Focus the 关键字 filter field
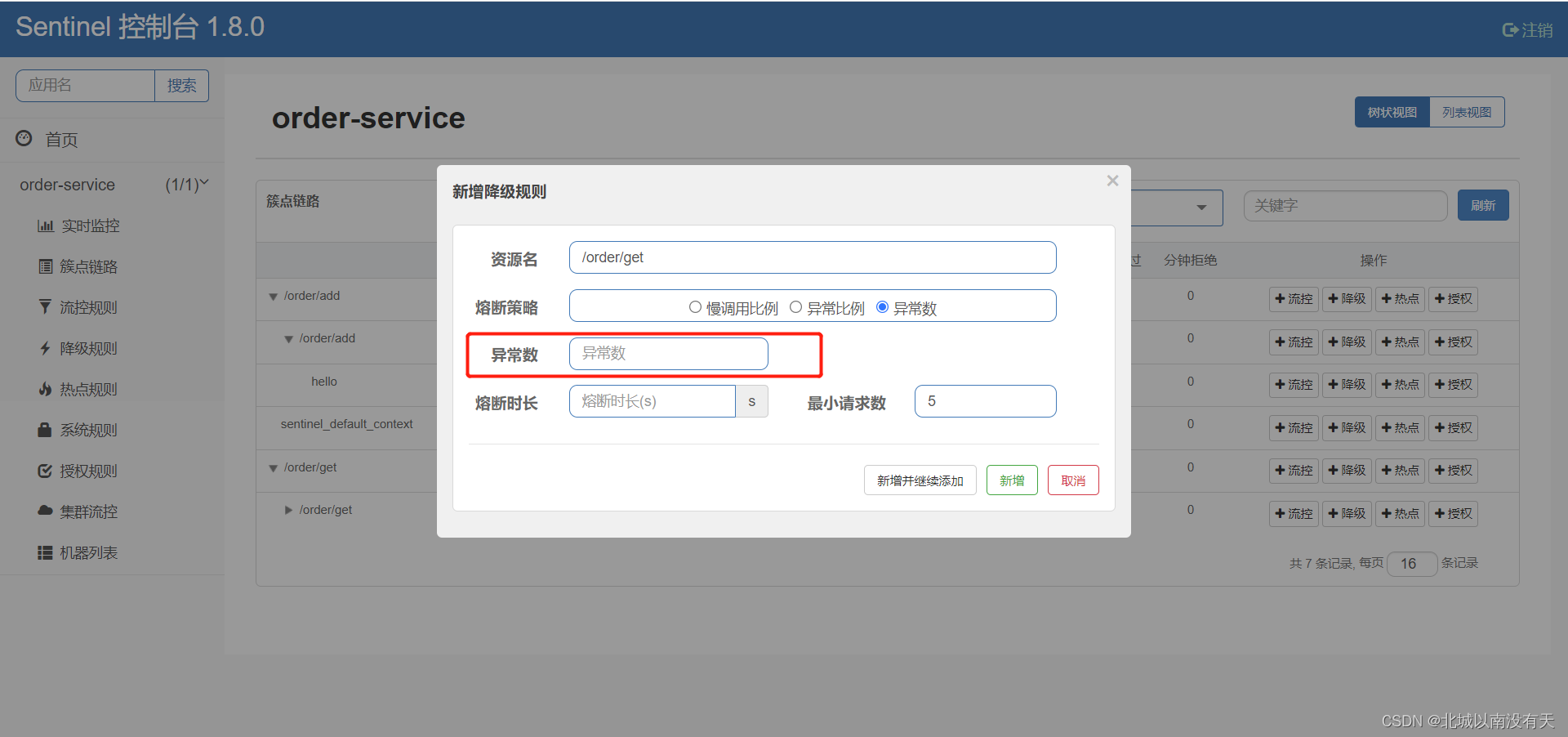 (x=1346, y=206)
